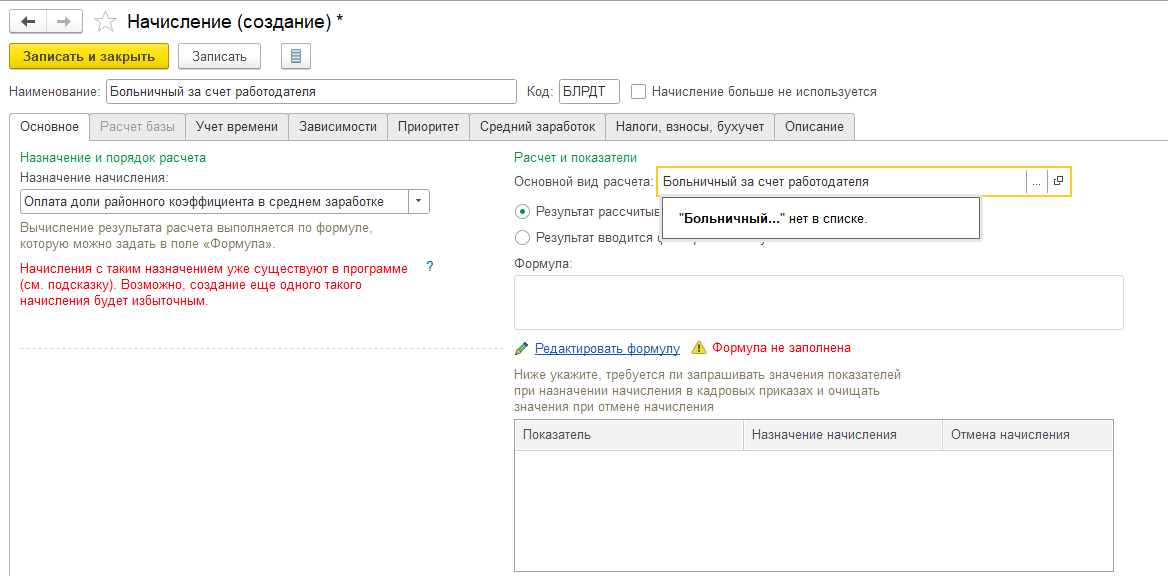Click the ellipsis select button for calculation type
This screenshot has height=576, width=1168.
(1036, 182)
